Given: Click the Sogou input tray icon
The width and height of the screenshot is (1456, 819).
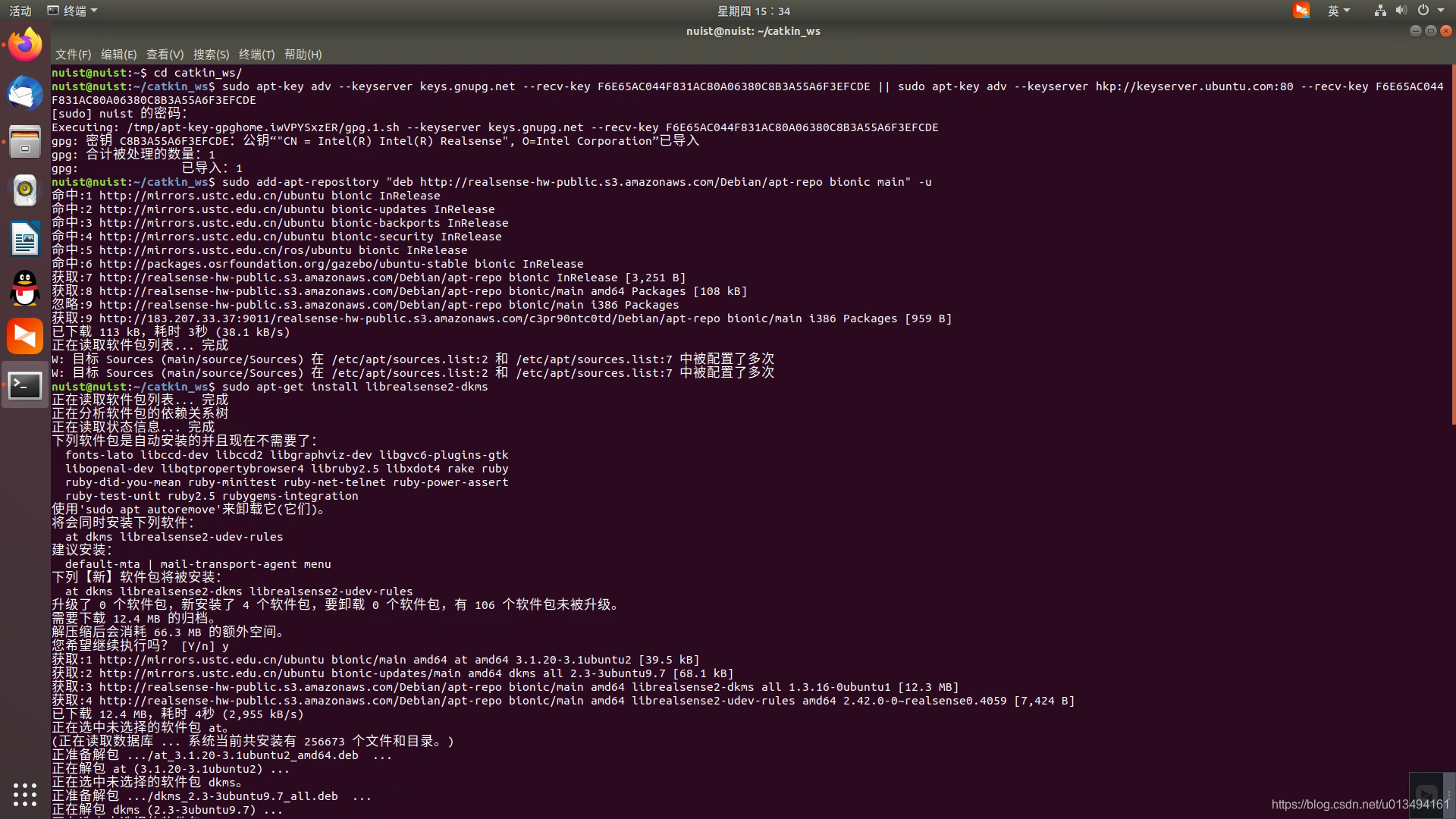Looking at the screenshot, I should point(1301,11).
